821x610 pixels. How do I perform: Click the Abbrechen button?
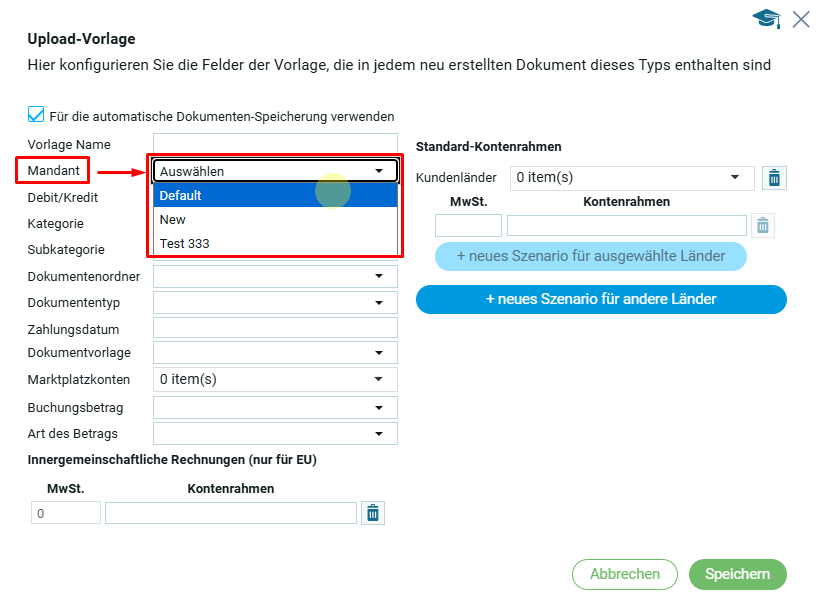[625, 574]
